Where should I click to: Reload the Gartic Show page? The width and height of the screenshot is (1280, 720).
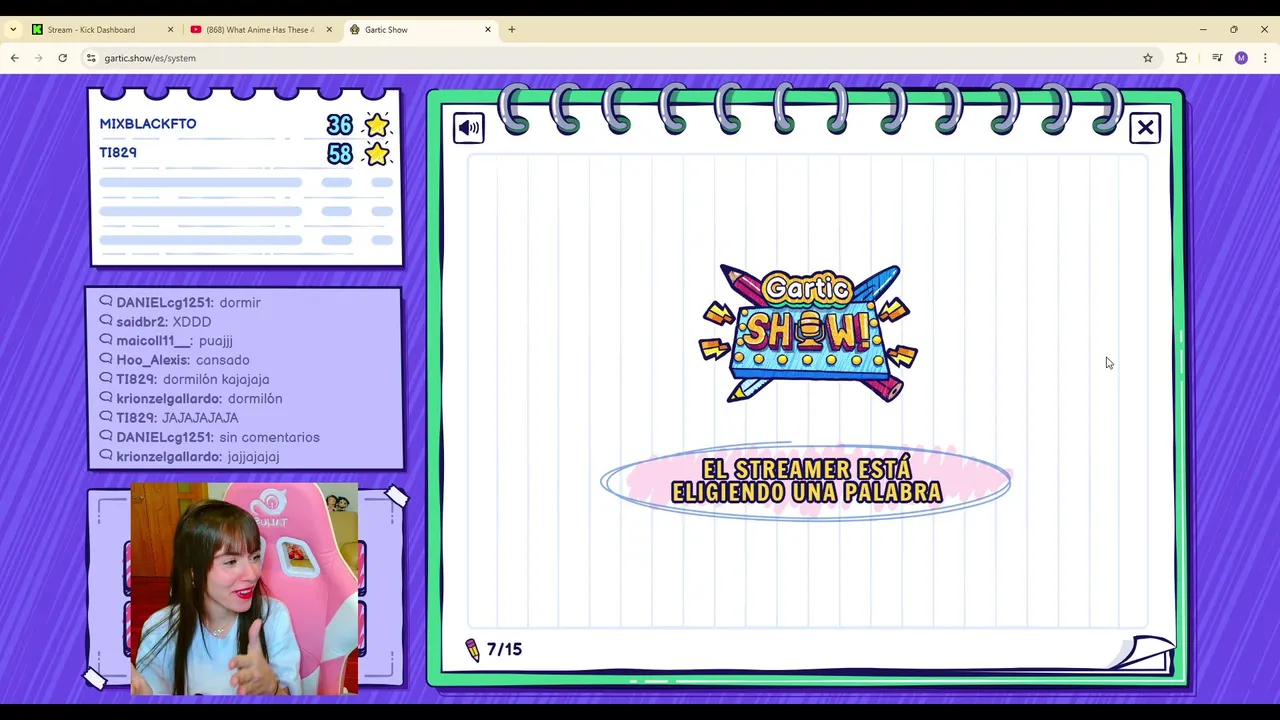point(62,58)
